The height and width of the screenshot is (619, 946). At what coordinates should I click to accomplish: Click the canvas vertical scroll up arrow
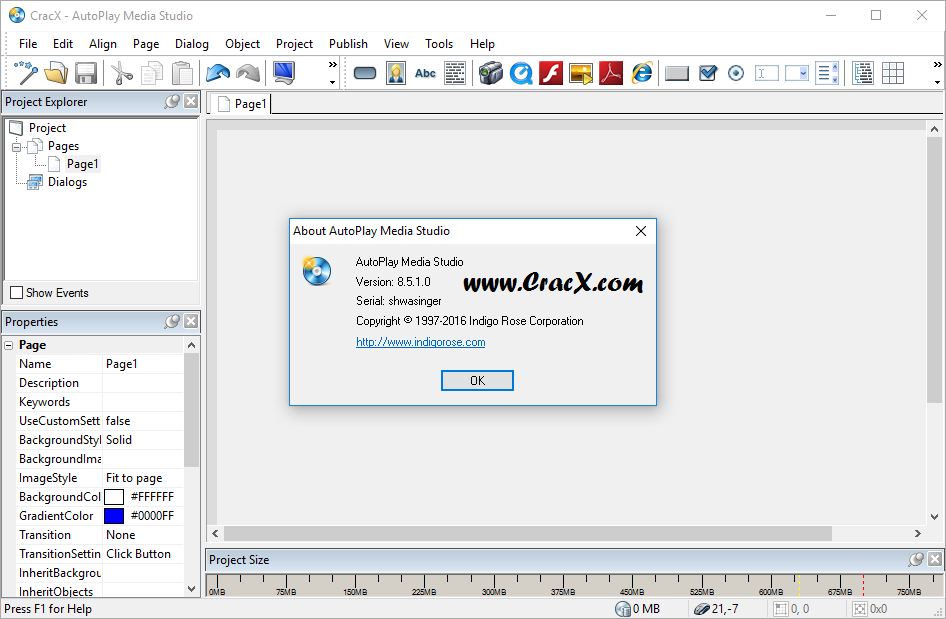pyautogui.click(x=935, y=129)
